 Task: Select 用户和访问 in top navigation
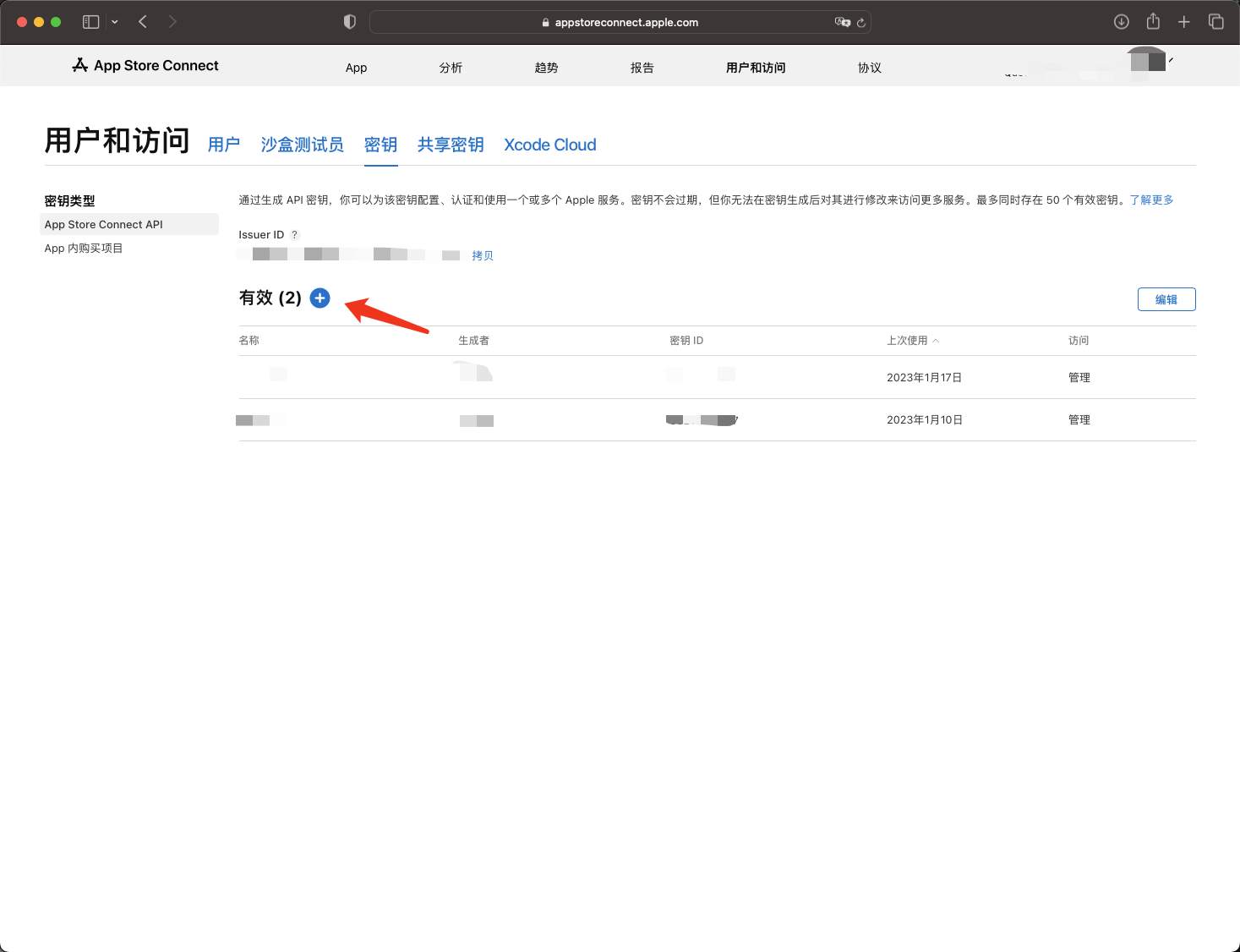[x=756, y=68]
